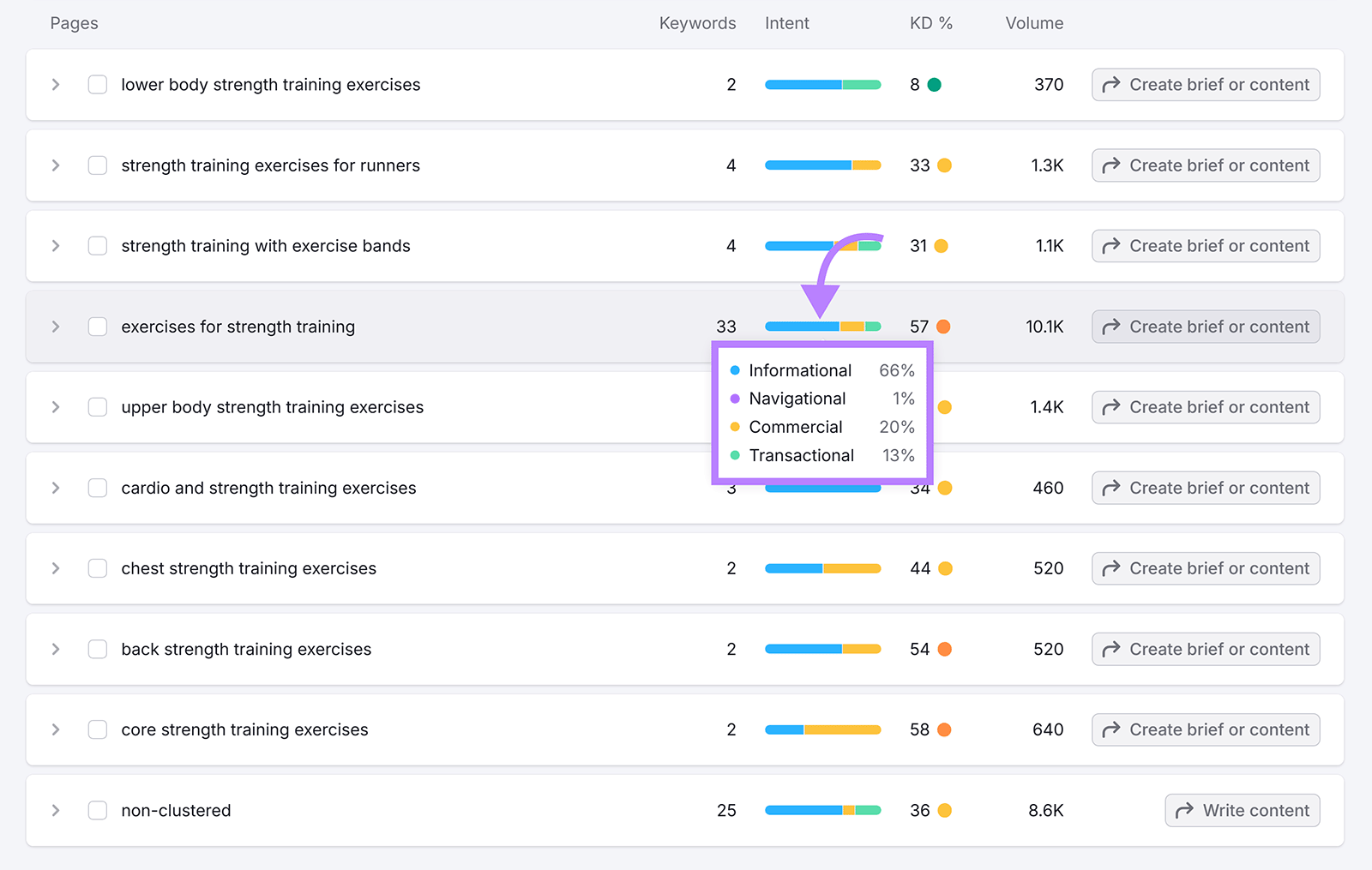Viewport: 1372px width, 870px height.
Task: Click the share arrow icon in the Write content button
Action: pos(1186,810)
